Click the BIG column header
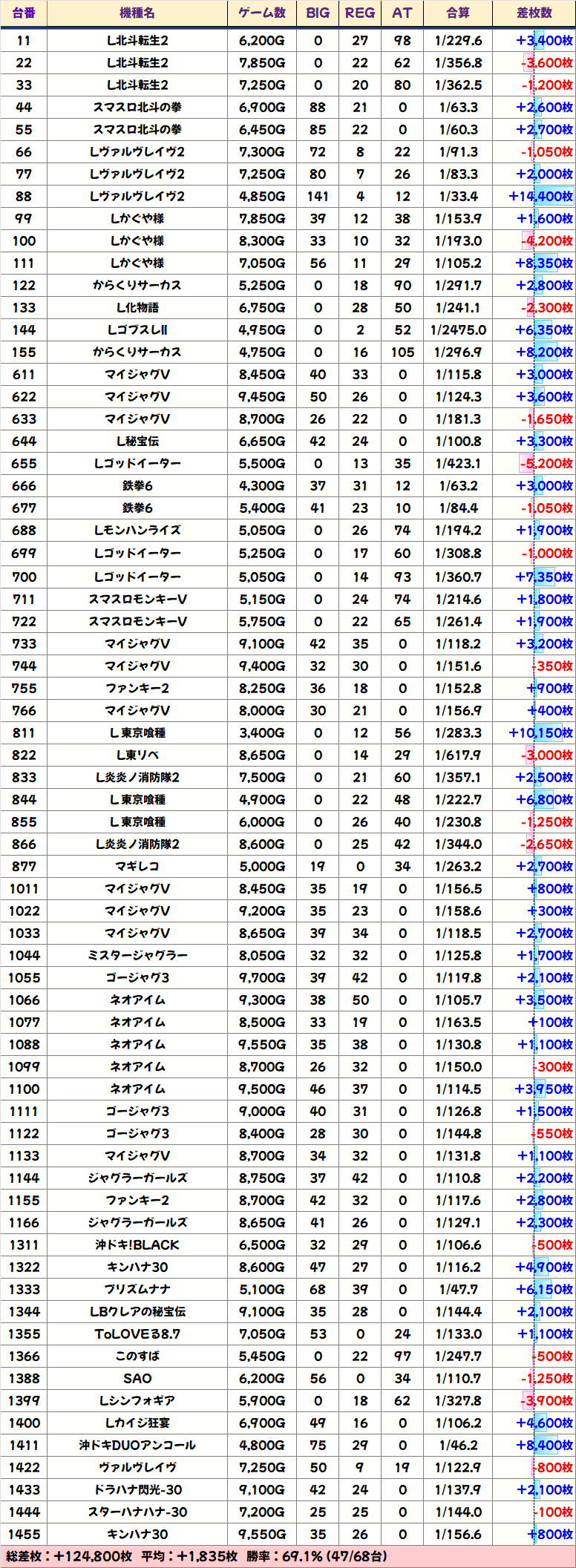Screen dimensions: 576x1568 pyautogui.click(x=318, y=13)
